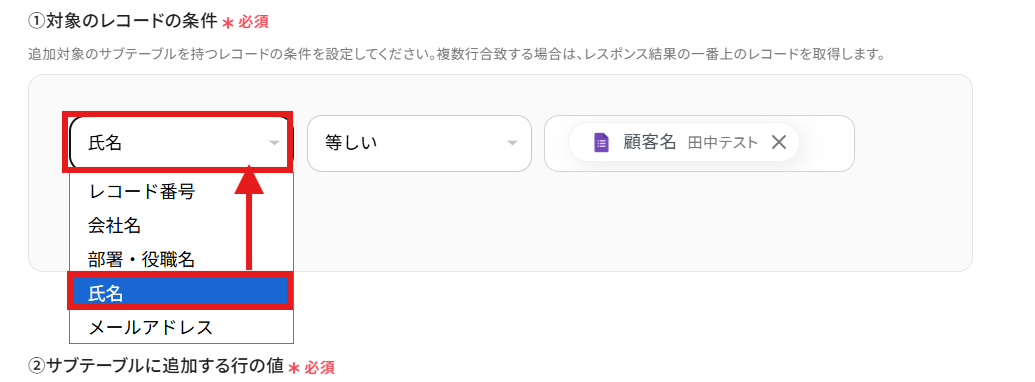Click the Google Forms icon in the chip
Viewport: 1035px width, 382px height.
601,143
